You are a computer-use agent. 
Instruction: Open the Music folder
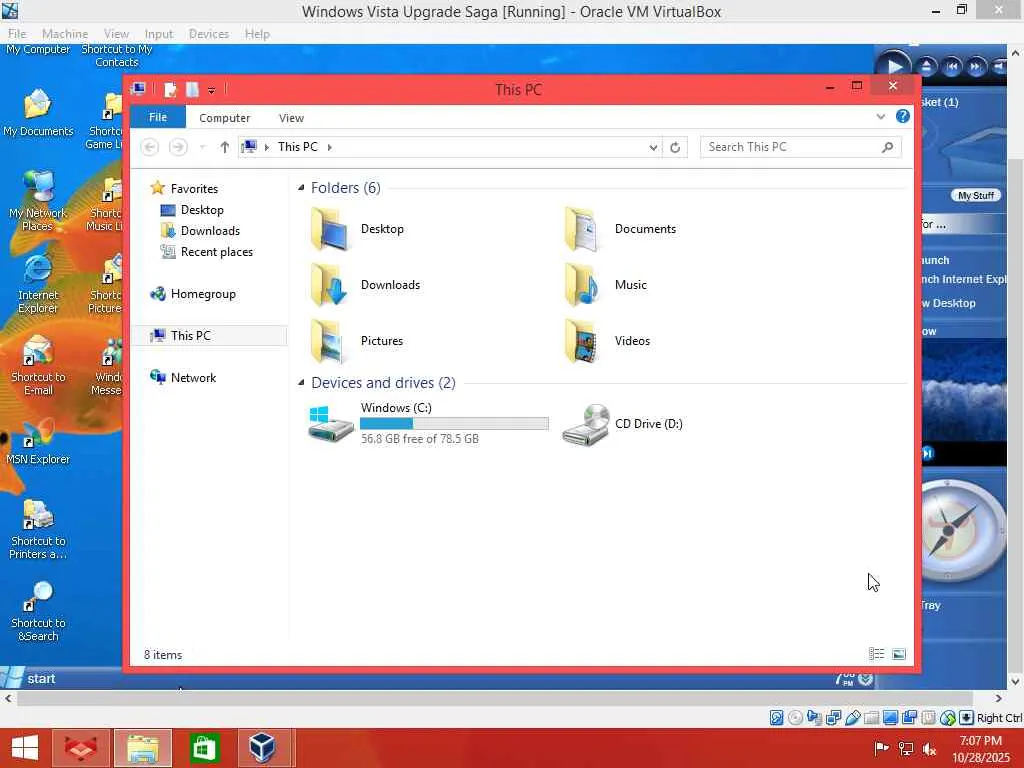coord(605,285)
